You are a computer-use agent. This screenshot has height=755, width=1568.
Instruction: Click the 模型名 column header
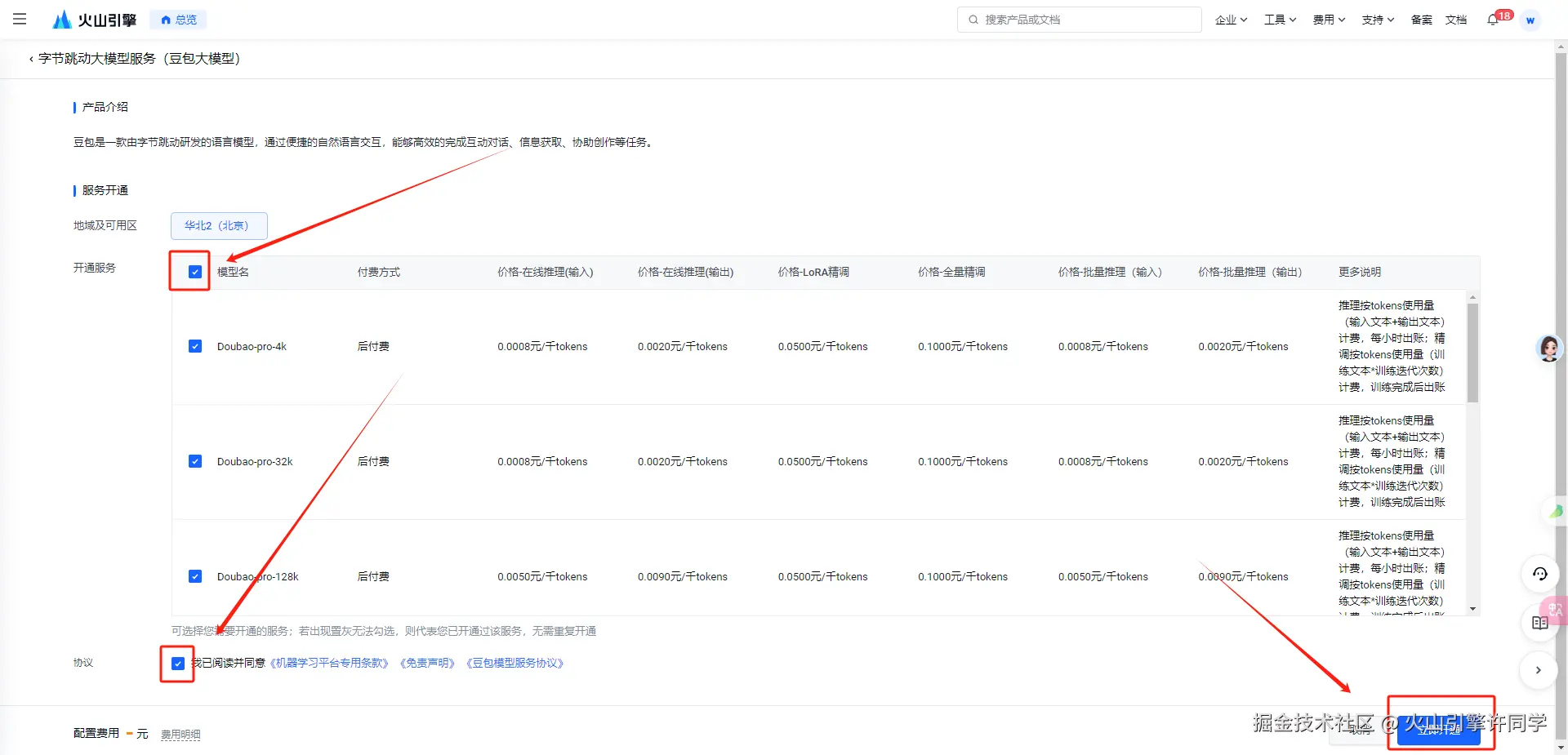pos(233,272)
